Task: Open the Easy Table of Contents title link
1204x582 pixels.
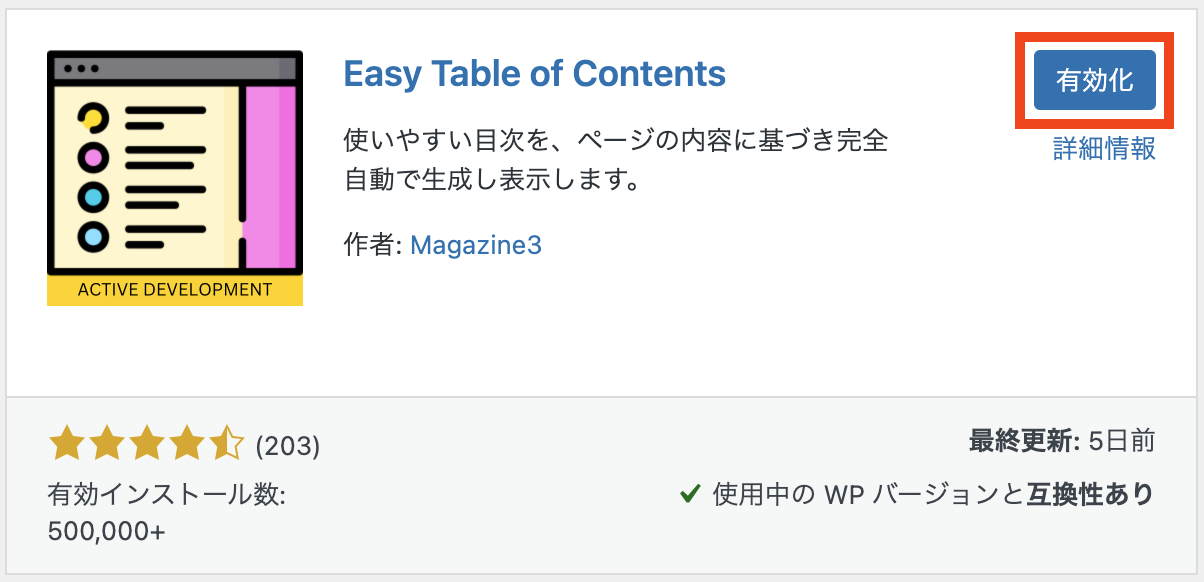Action: pyautogui.click(x=535, y=74)
